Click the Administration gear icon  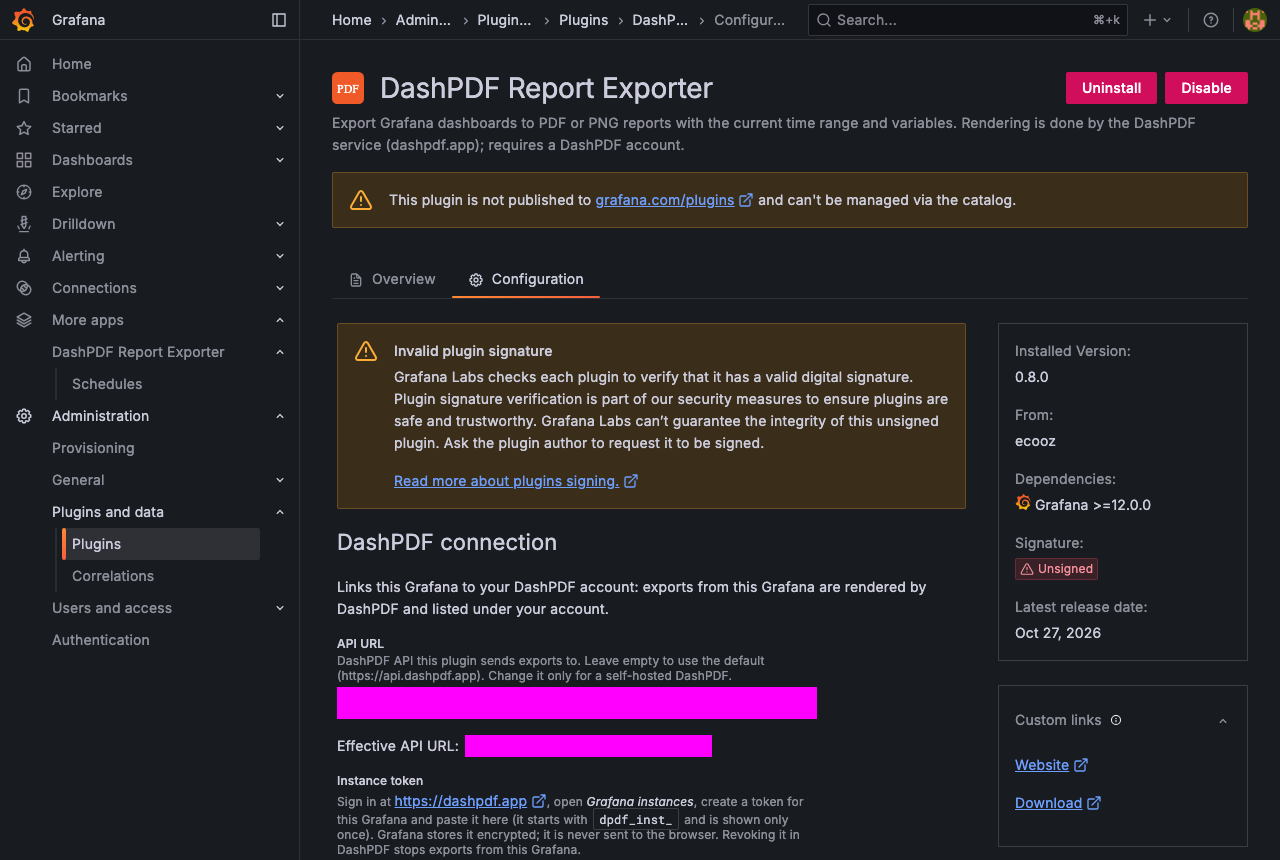point(24,416)
